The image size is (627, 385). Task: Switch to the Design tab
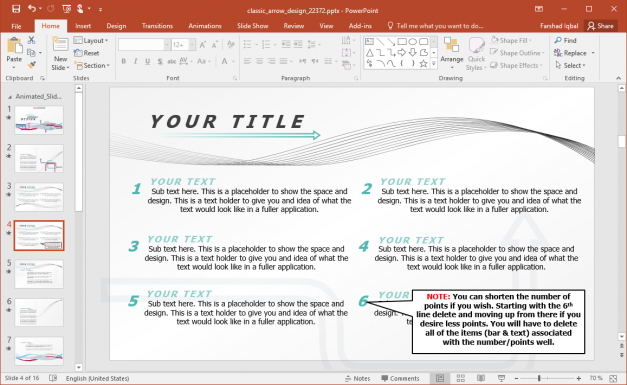click(116, 26)
